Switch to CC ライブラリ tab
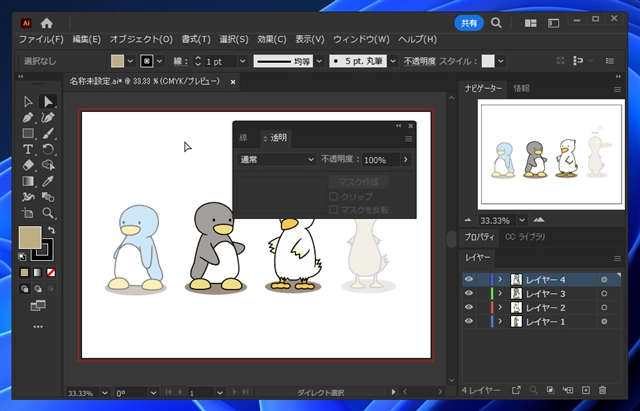Viewport: 640px width, 411px height. [x=525, y=237]
